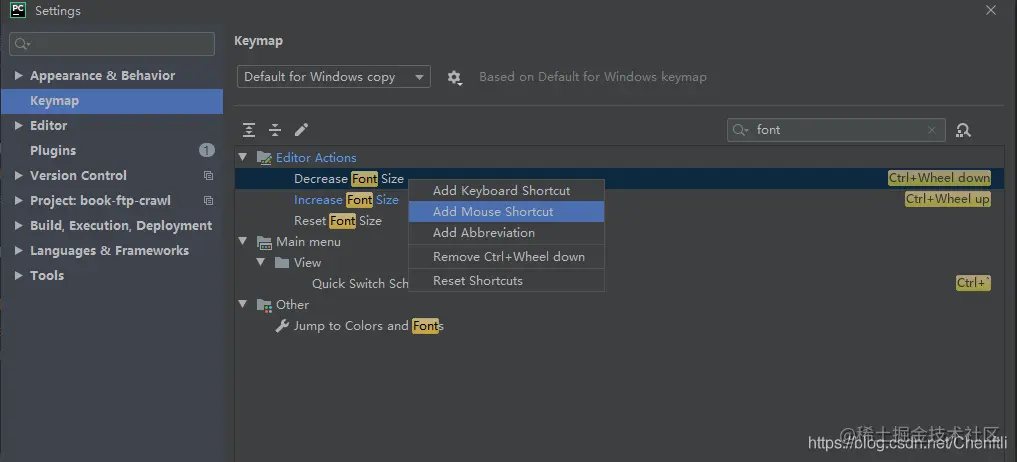Collapse the Other tree node

coord(243,304)
